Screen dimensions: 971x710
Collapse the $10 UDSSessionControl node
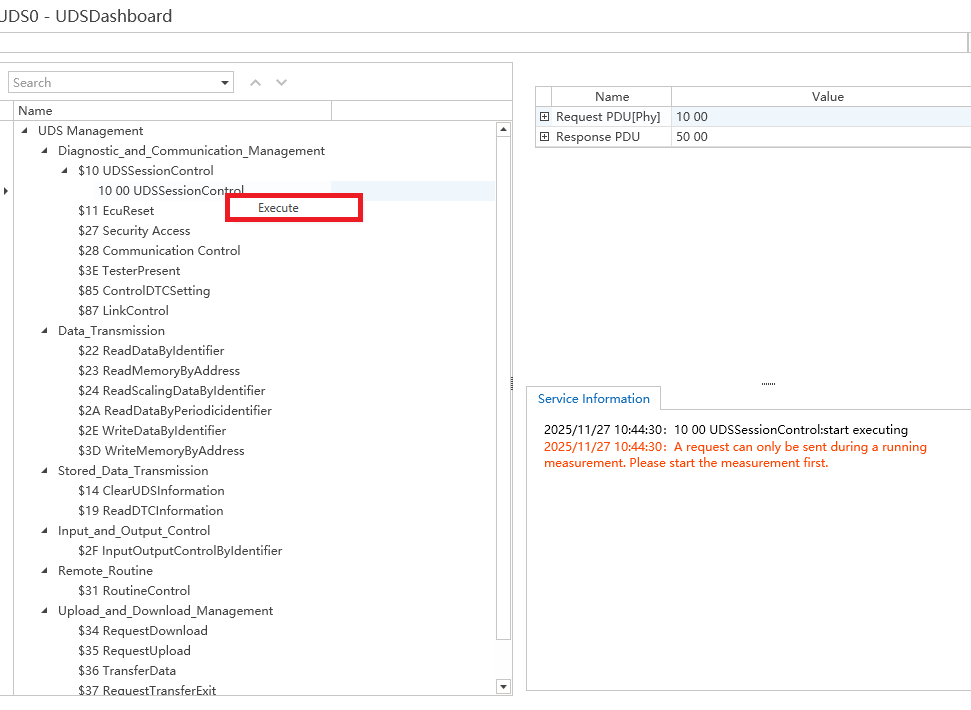pyautogui.click(x=64, y=171)
